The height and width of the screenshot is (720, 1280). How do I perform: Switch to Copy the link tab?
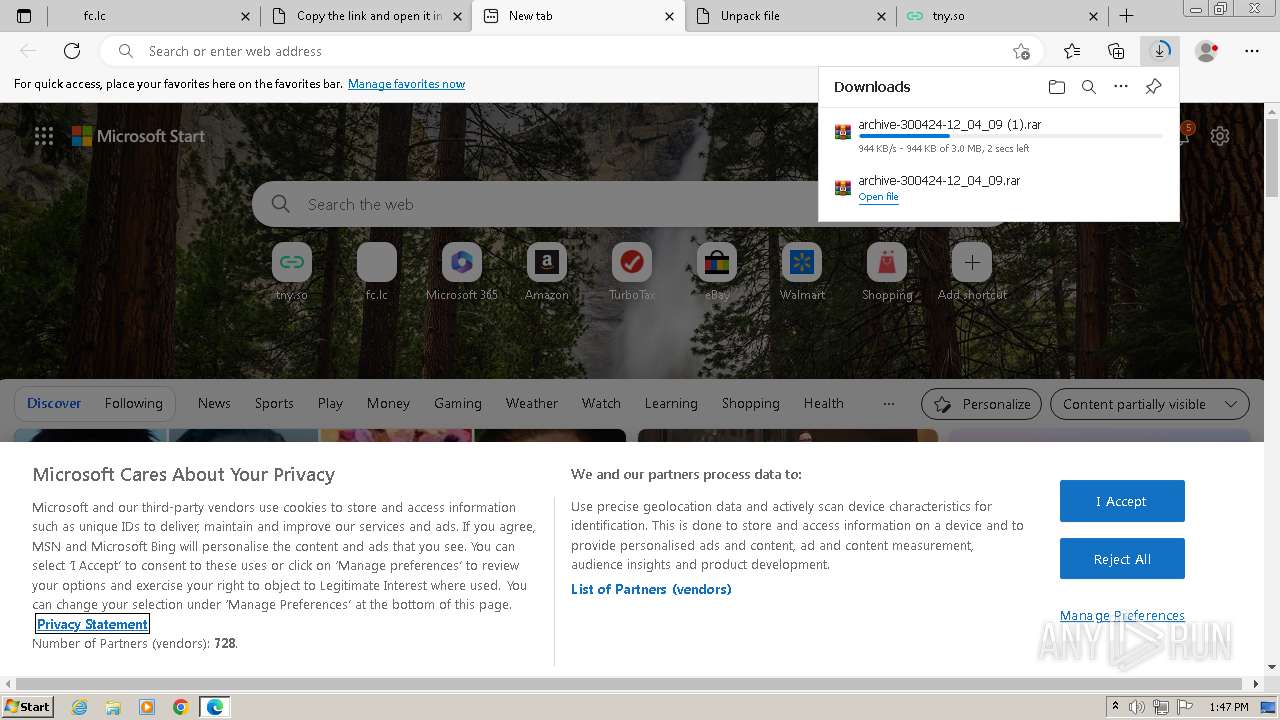367,16
